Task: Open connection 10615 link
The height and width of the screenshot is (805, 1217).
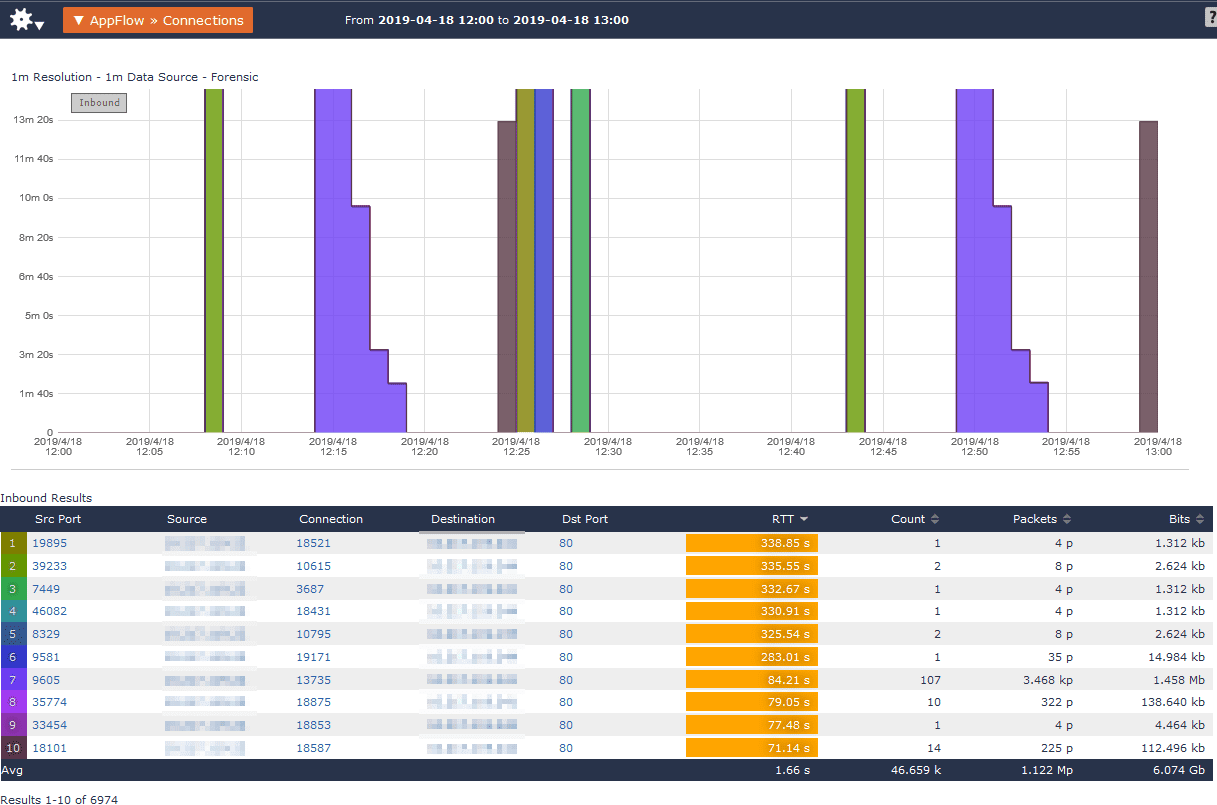Action: tap(313, 566)
